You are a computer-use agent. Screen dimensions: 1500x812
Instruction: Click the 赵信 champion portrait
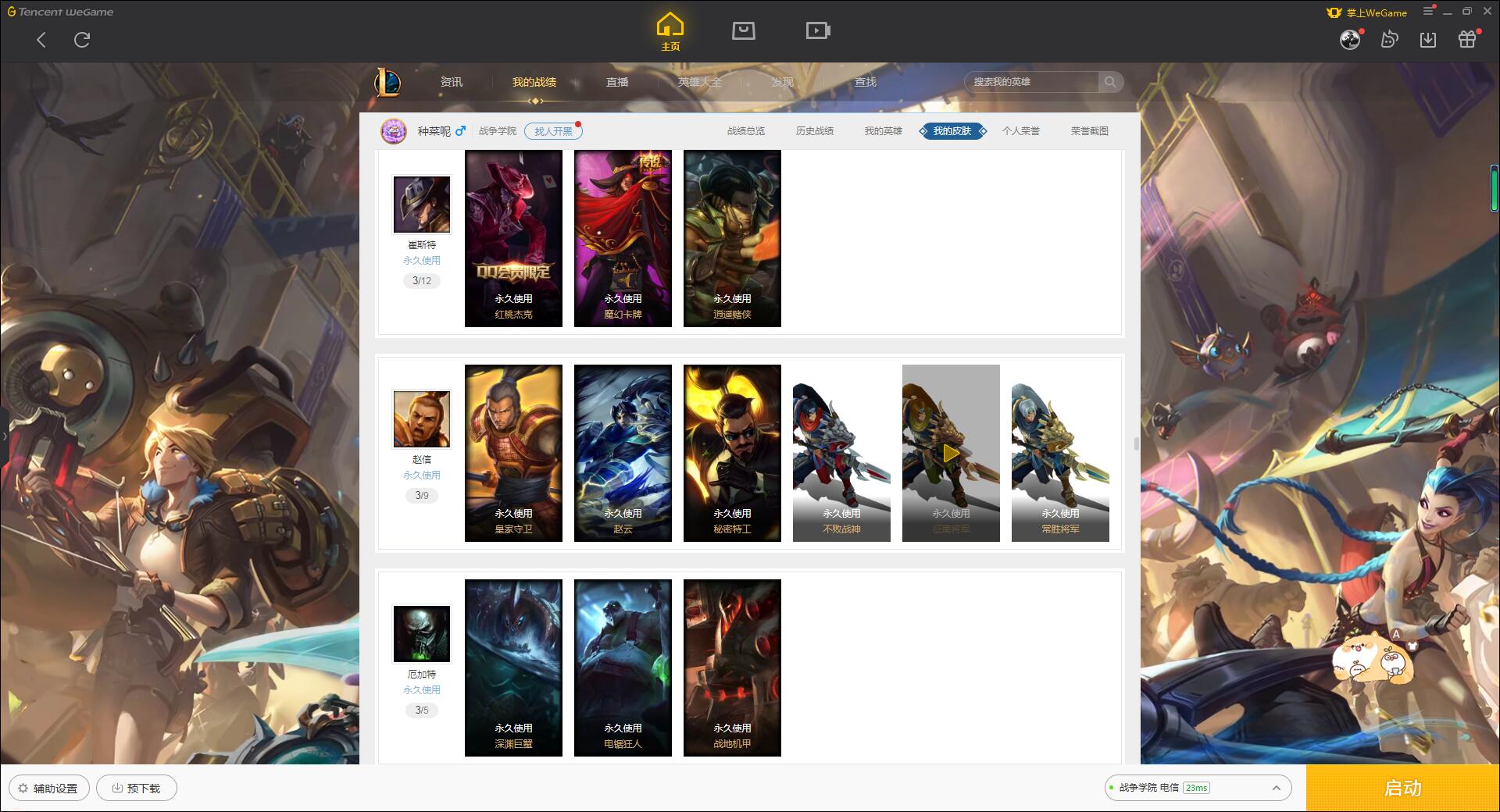tap(422, 419)
